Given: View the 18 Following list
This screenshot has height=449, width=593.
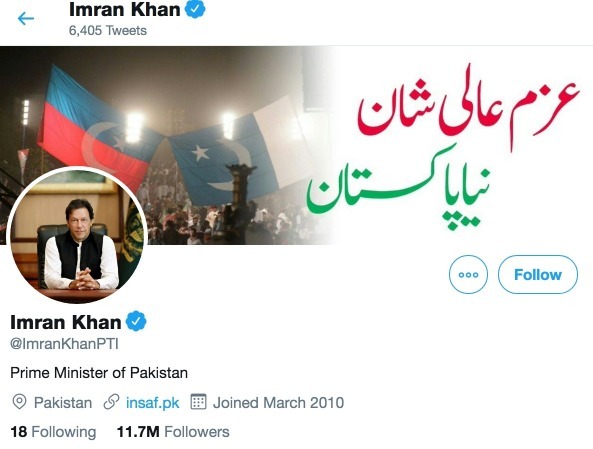Looking at the screenshot, I should 53,432.
